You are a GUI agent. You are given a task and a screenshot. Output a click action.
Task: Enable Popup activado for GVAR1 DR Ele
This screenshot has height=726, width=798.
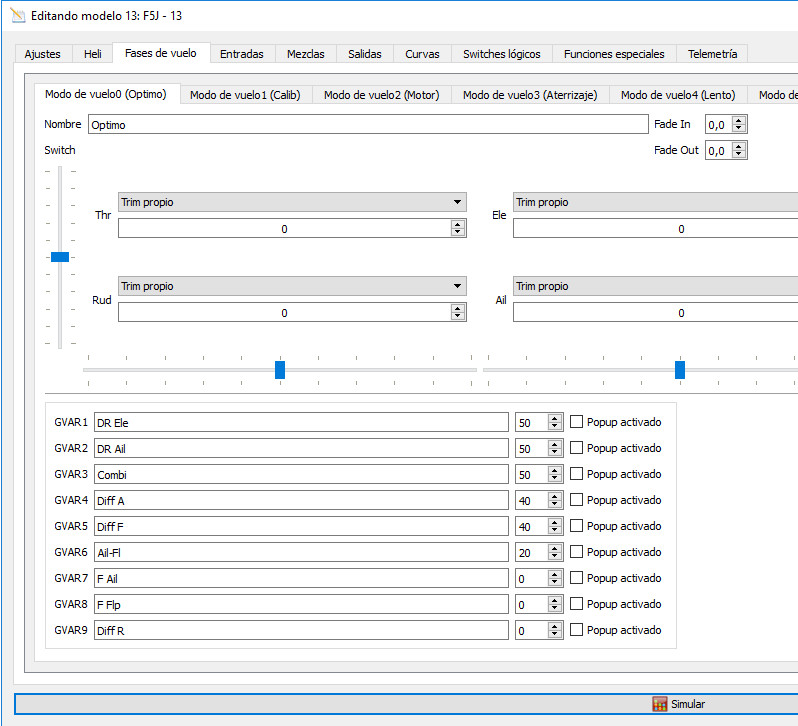[576, 422]
